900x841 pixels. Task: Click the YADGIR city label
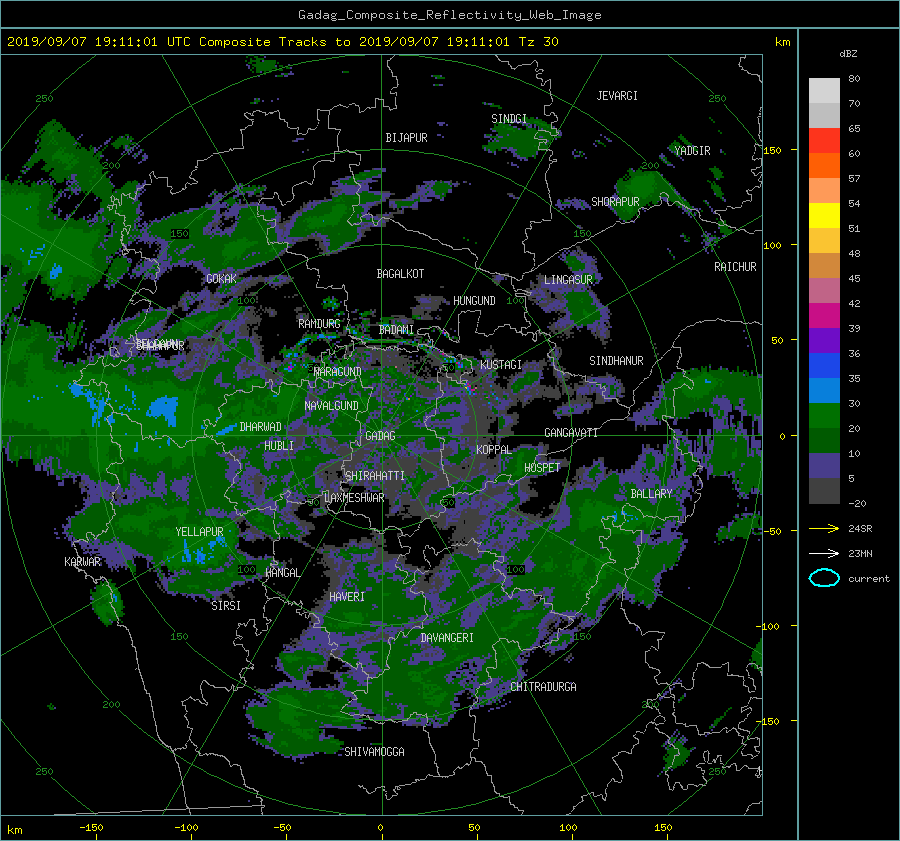pyautogui.click(x=692, y=151)
